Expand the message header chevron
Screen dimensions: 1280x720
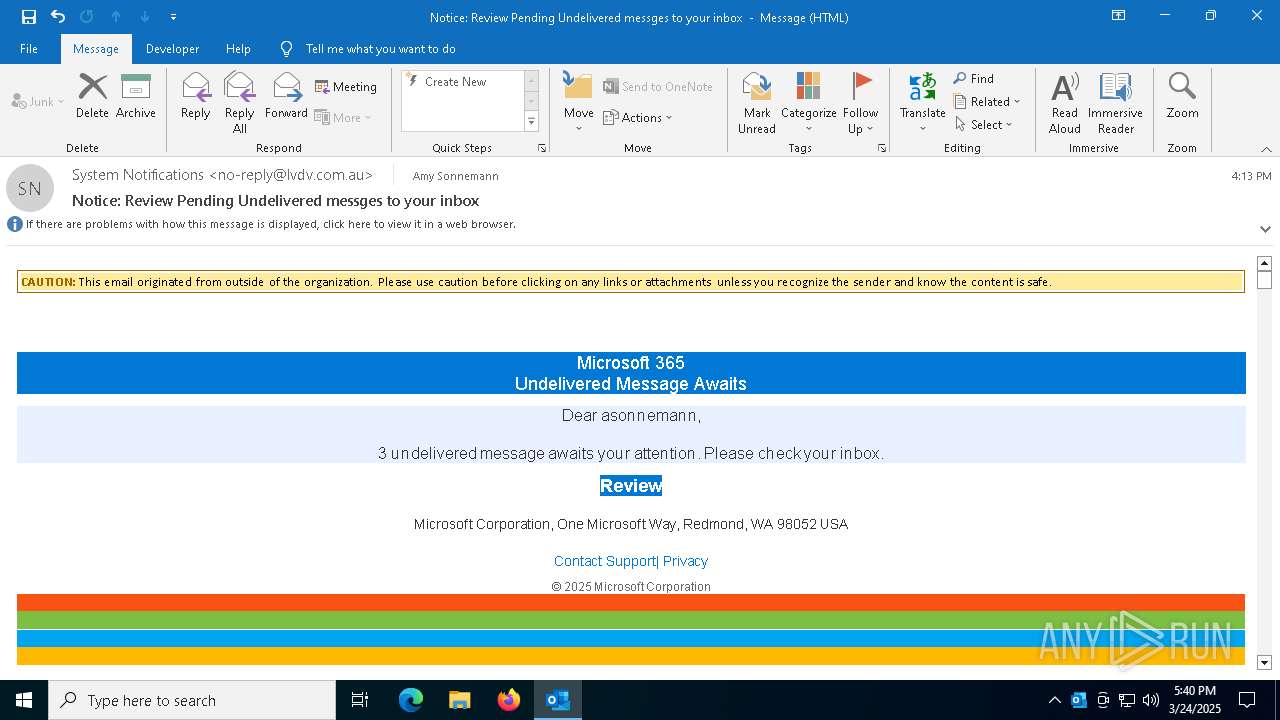(x=1265, y=229)
